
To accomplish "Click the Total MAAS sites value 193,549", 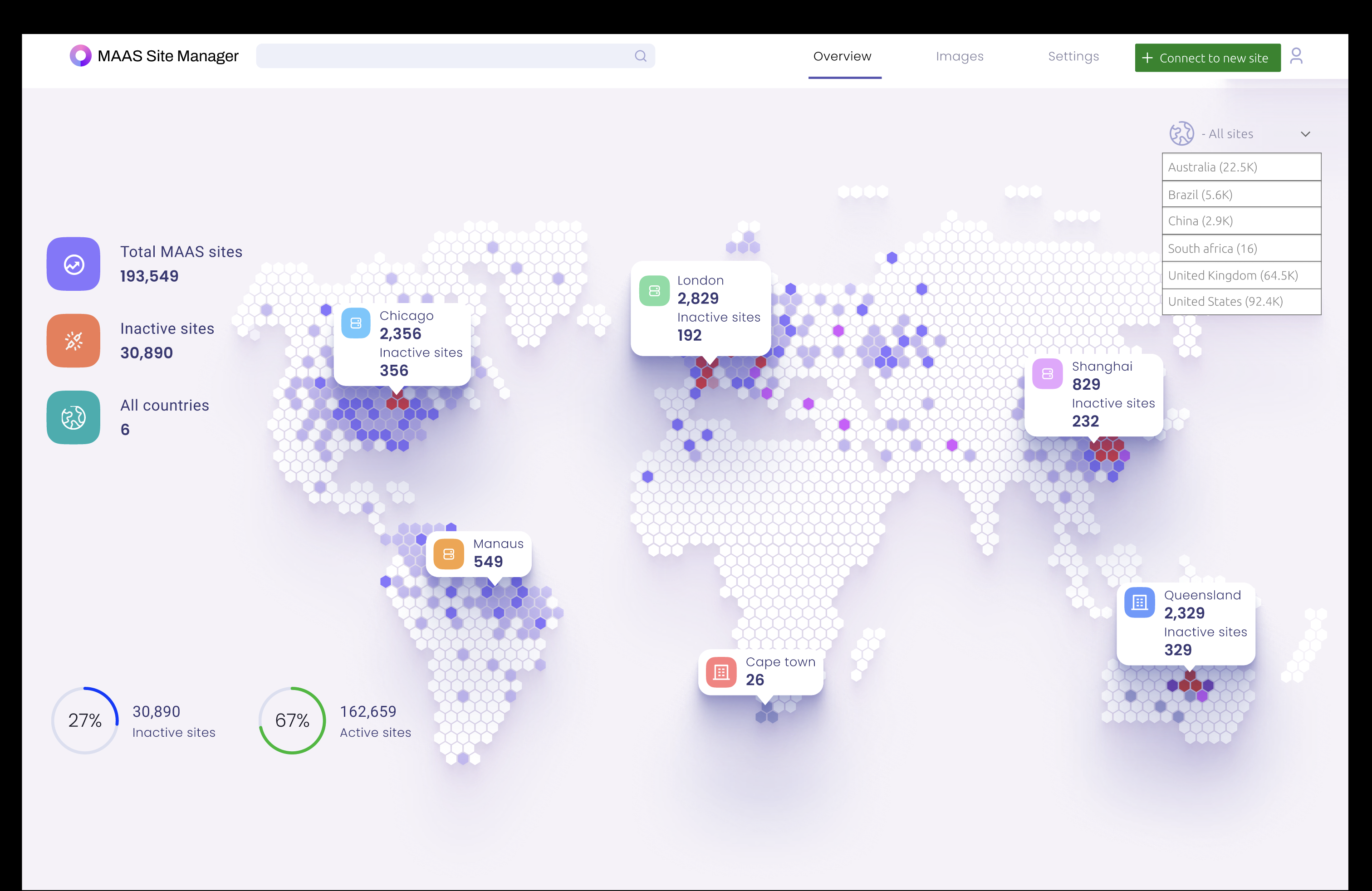I will click(x=149, y=276).
